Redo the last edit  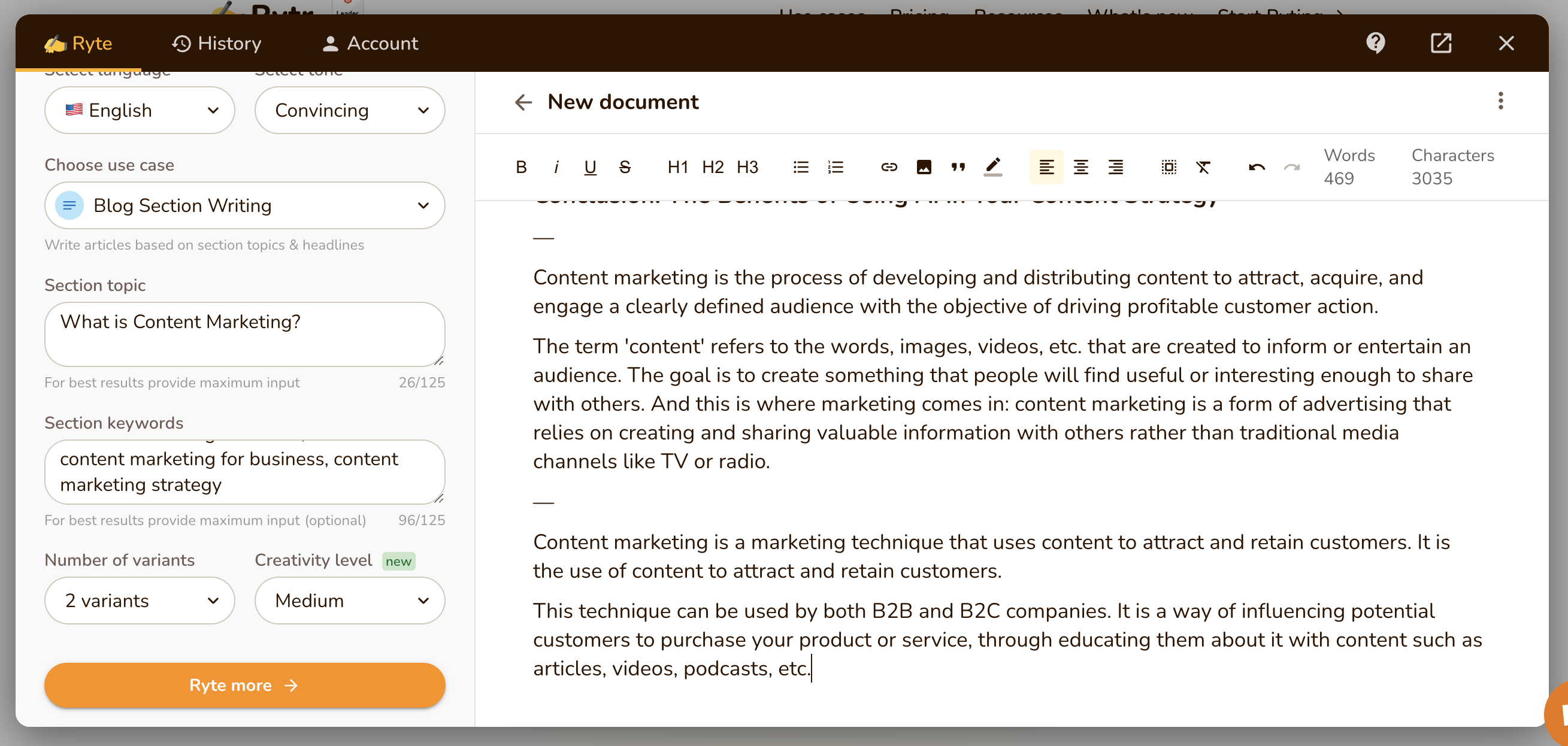1291,166
